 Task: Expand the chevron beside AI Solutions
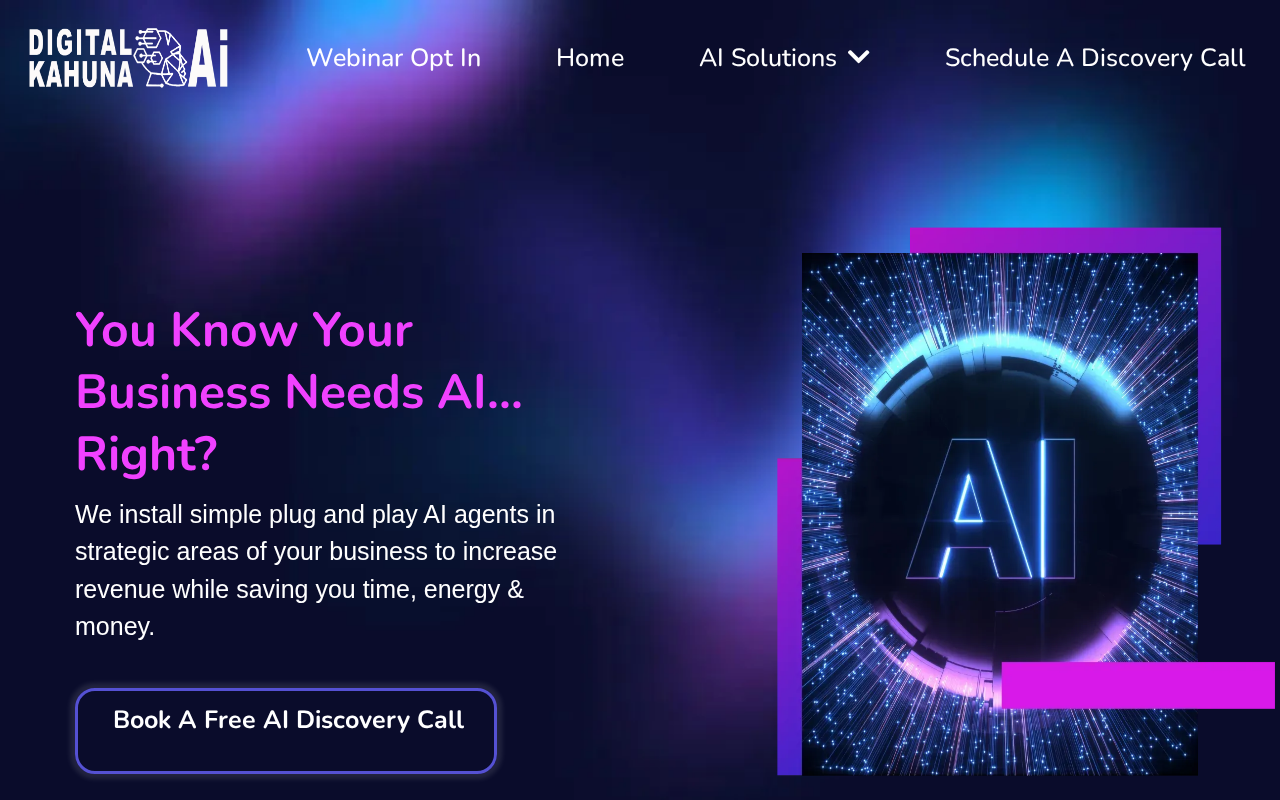858,57
